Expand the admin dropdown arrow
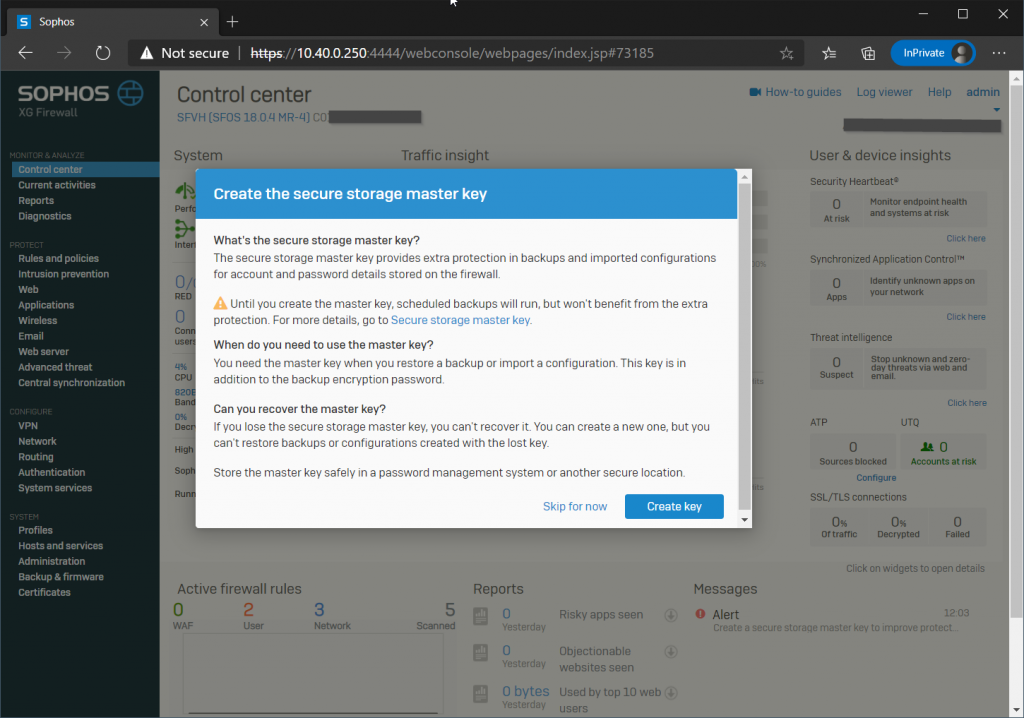The image size is (1024, 718). coord(997,110)
